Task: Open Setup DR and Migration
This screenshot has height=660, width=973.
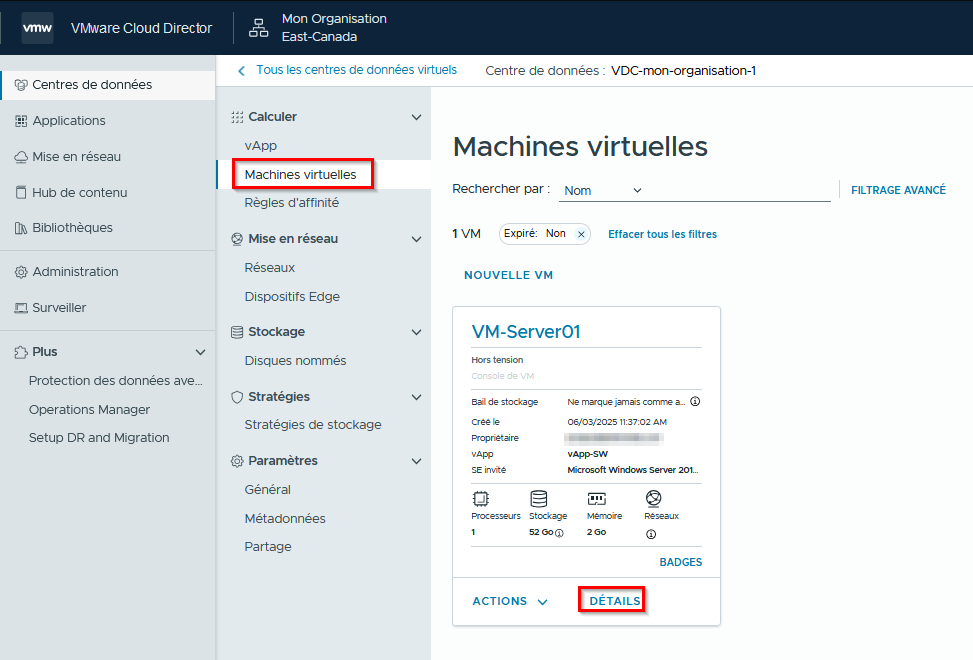Action: click(x=99, y=438)
